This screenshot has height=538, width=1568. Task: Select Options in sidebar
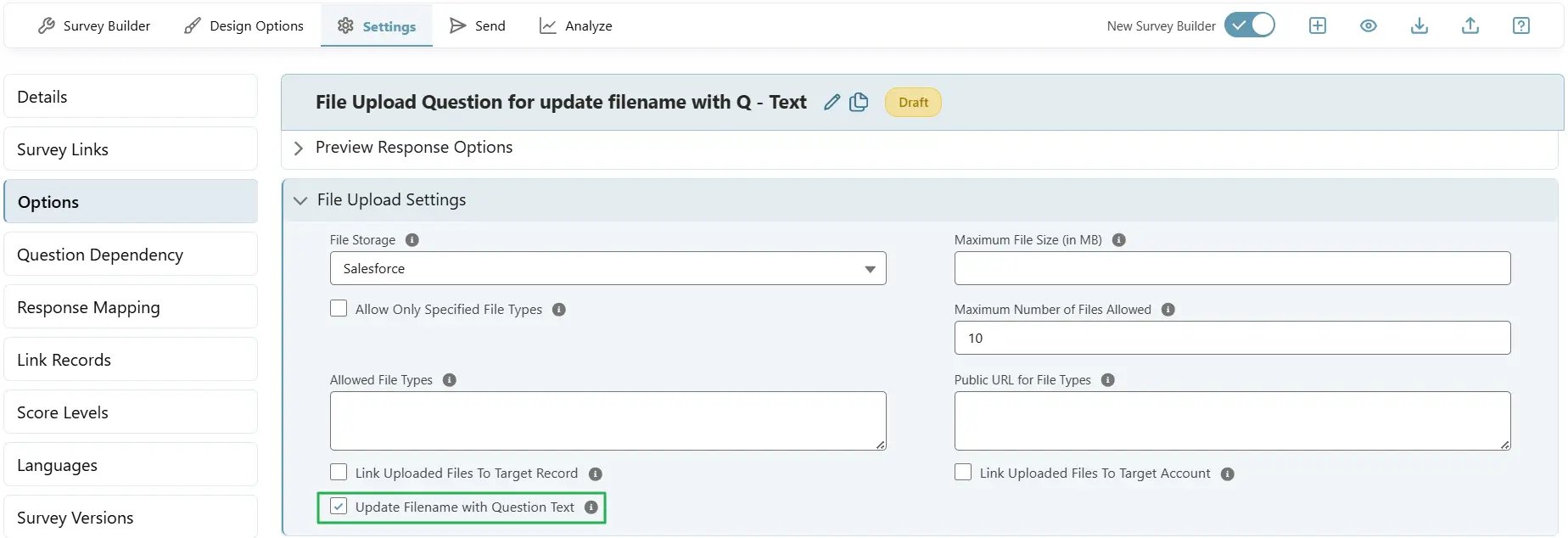click(131, 201)
